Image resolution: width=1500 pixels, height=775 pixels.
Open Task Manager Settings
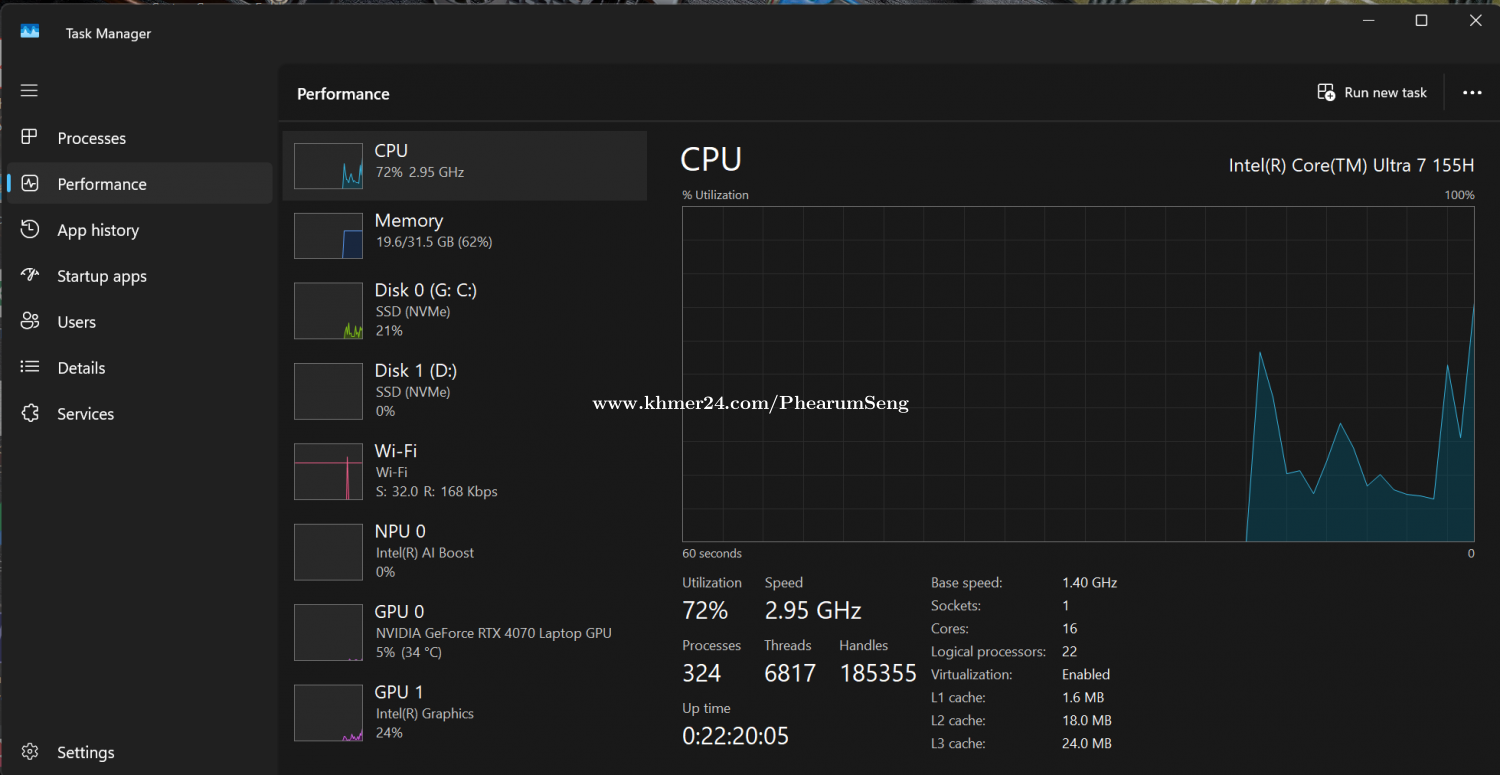pyautogui.click(x=139, y=752)
